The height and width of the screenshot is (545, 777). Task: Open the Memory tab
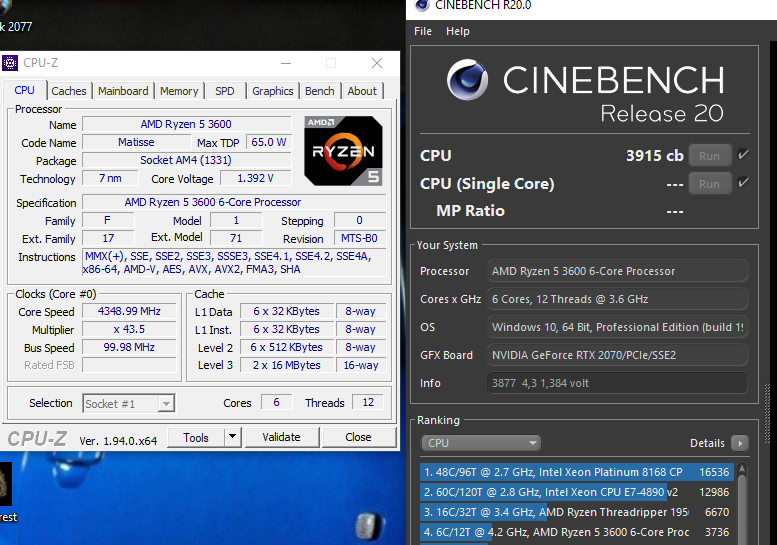[x=179, y=91]
